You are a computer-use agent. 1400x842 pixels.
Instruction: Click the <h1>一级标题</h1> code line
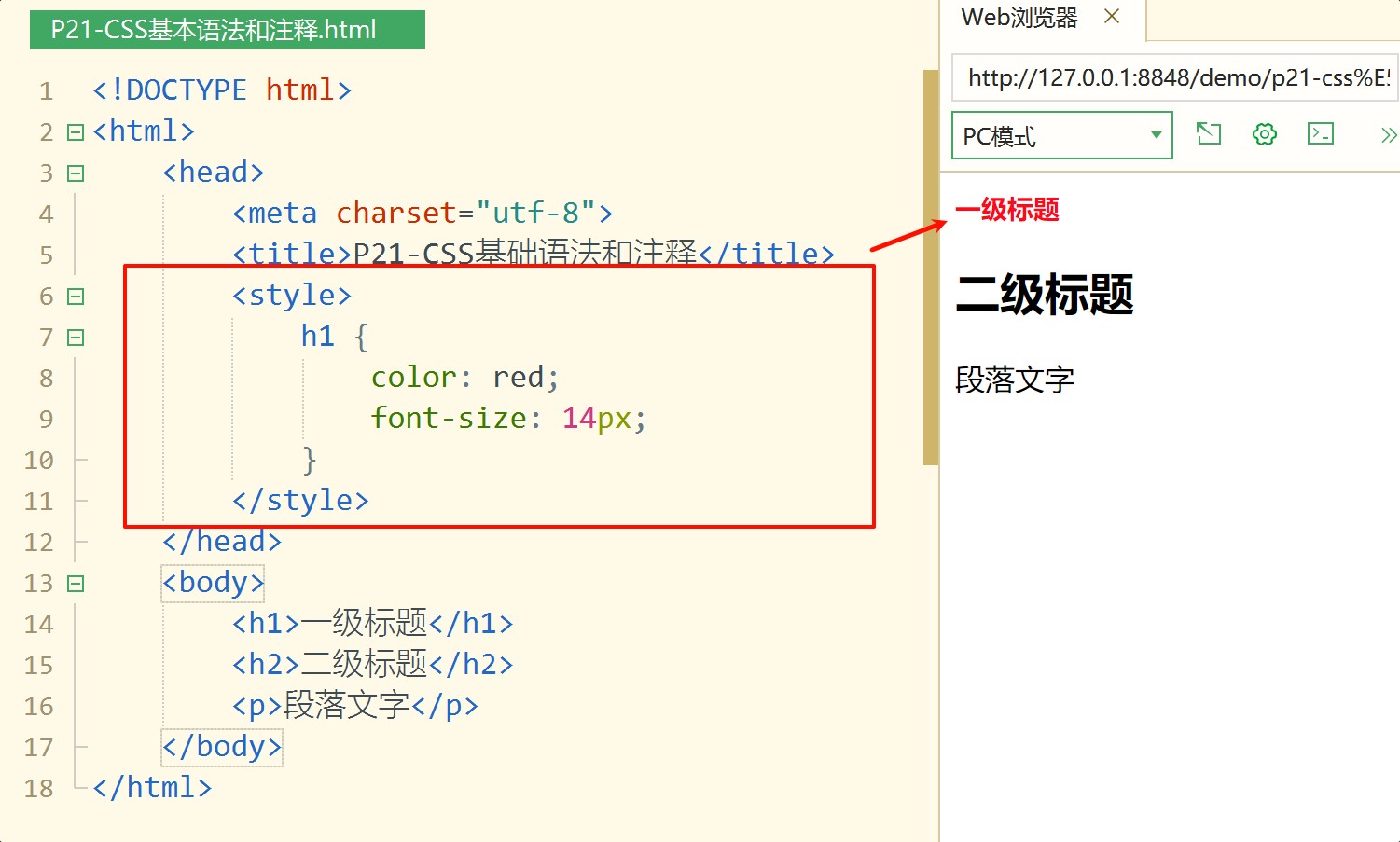coord(372,623)
